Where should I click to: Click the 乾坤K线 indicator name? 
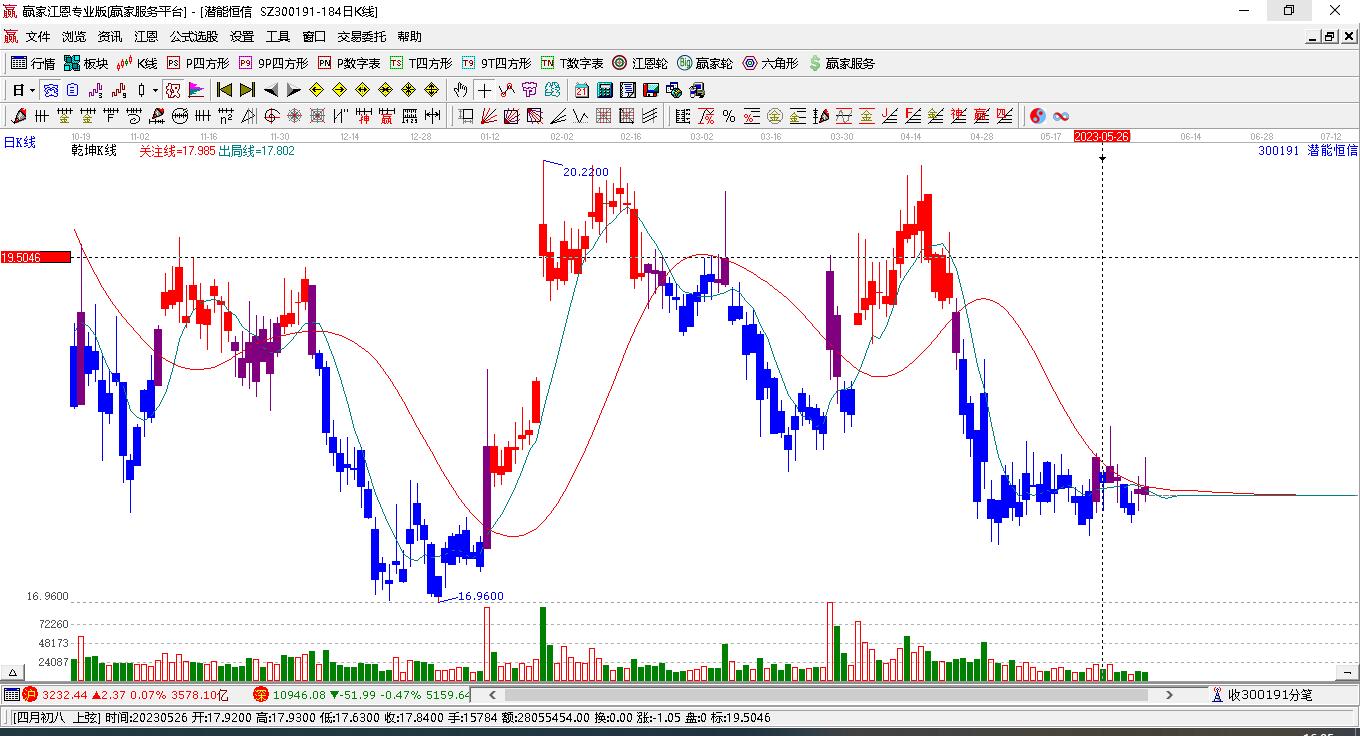pos(94,151)
